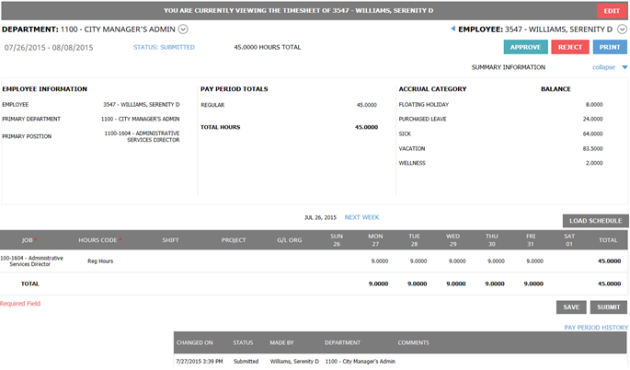This screenshot has height=370, width=630.
Task: Click Friday 31 hours field
Action: [535, 261]
